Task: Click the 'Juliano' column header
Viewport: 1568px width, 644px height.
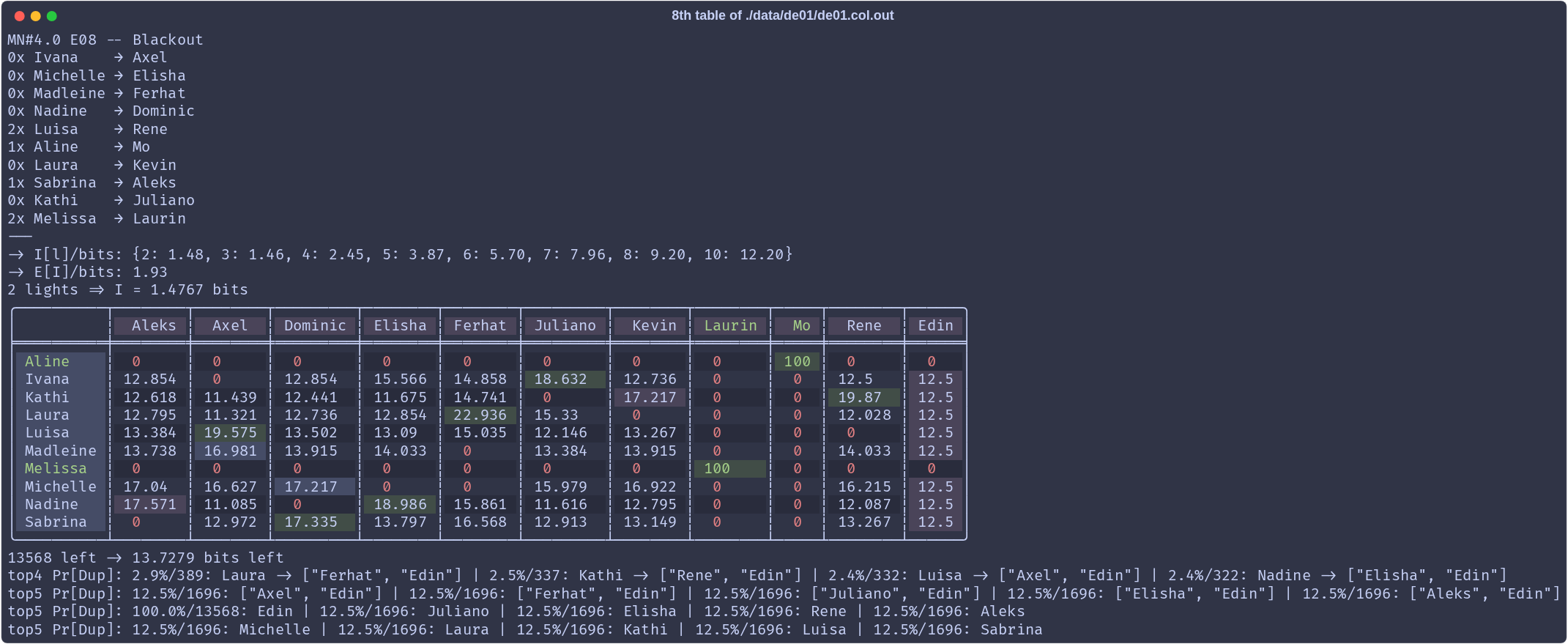Action: coord(565,325)
